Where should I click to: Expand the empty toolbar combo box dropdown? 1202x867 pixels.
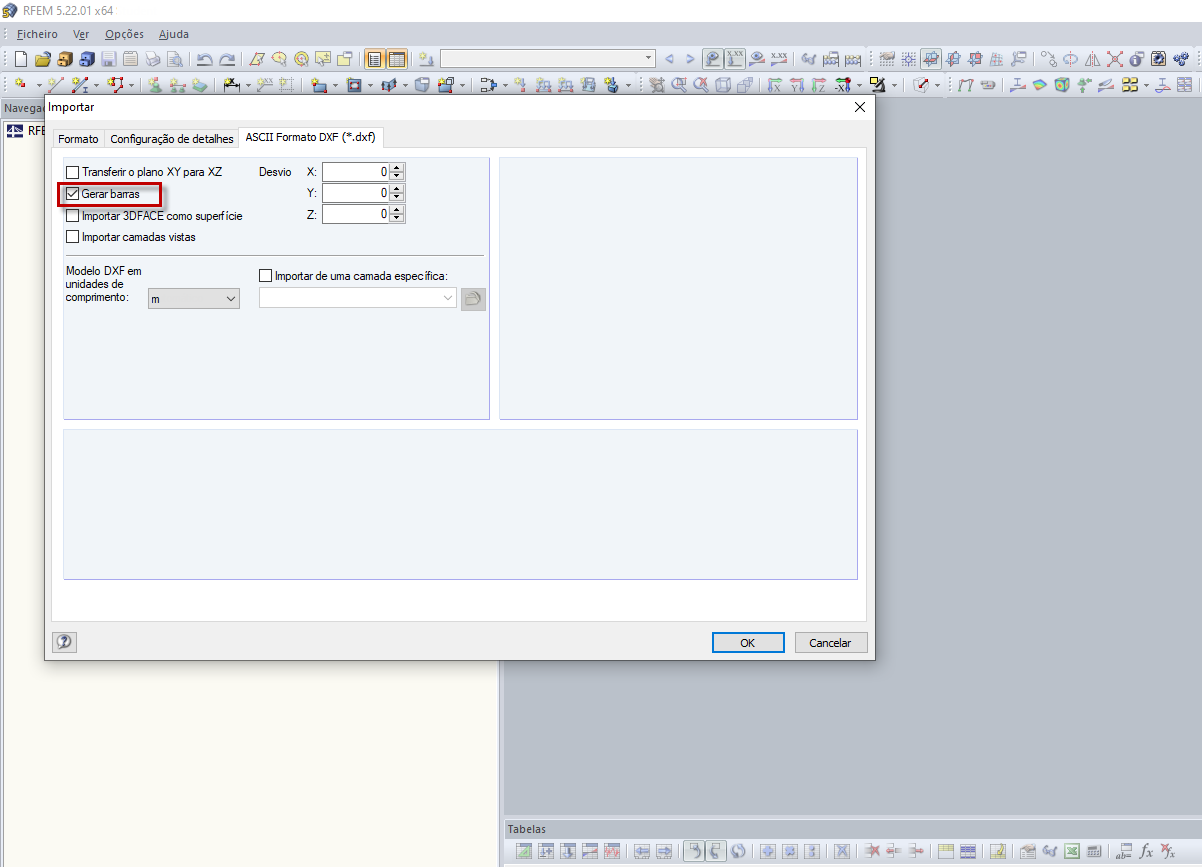click(648, 58)
